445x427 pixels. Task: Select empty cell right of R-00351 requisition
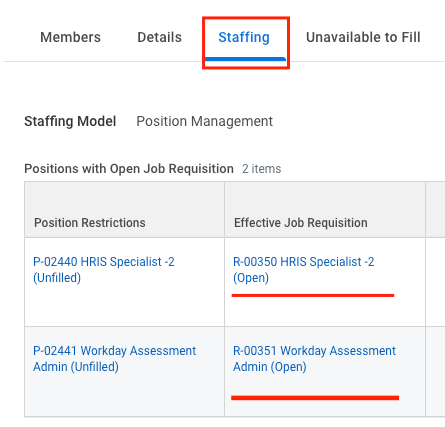pos(435,371)
